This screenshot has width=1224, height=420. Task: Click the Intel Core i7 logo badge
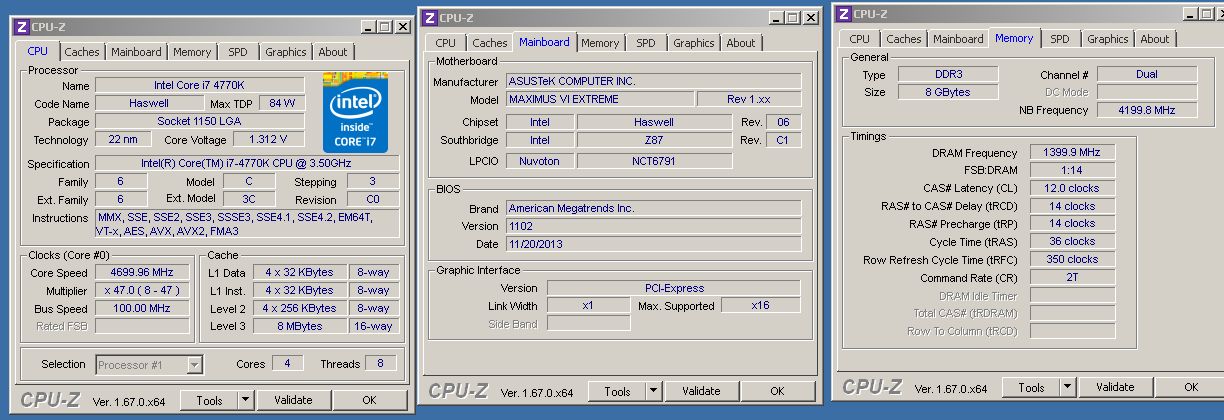[x=355, y=112]
